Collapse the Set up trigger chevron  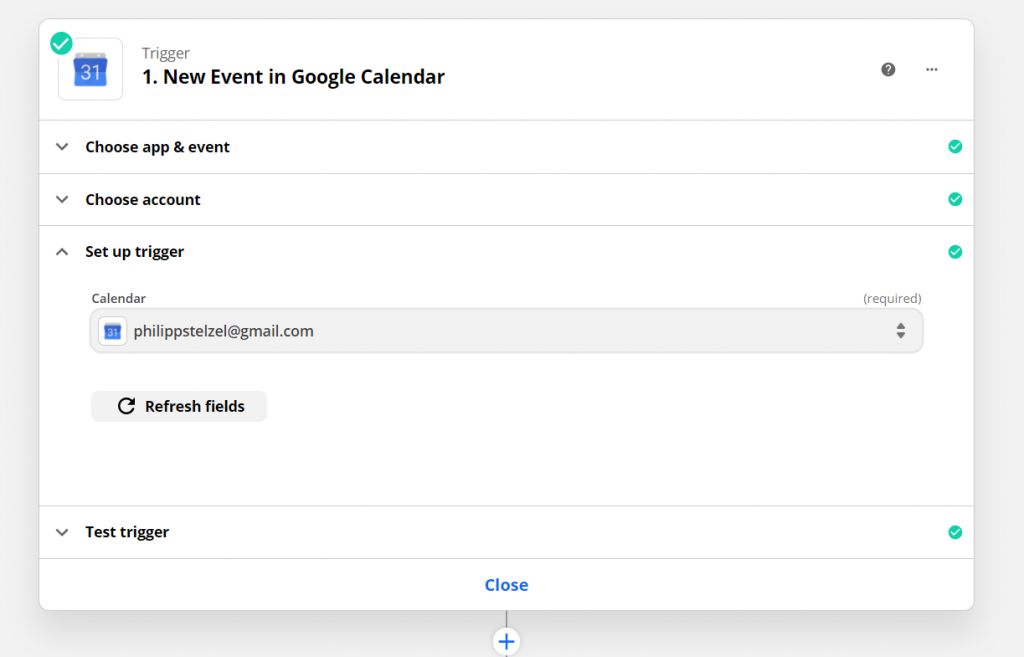pos(62,252)
